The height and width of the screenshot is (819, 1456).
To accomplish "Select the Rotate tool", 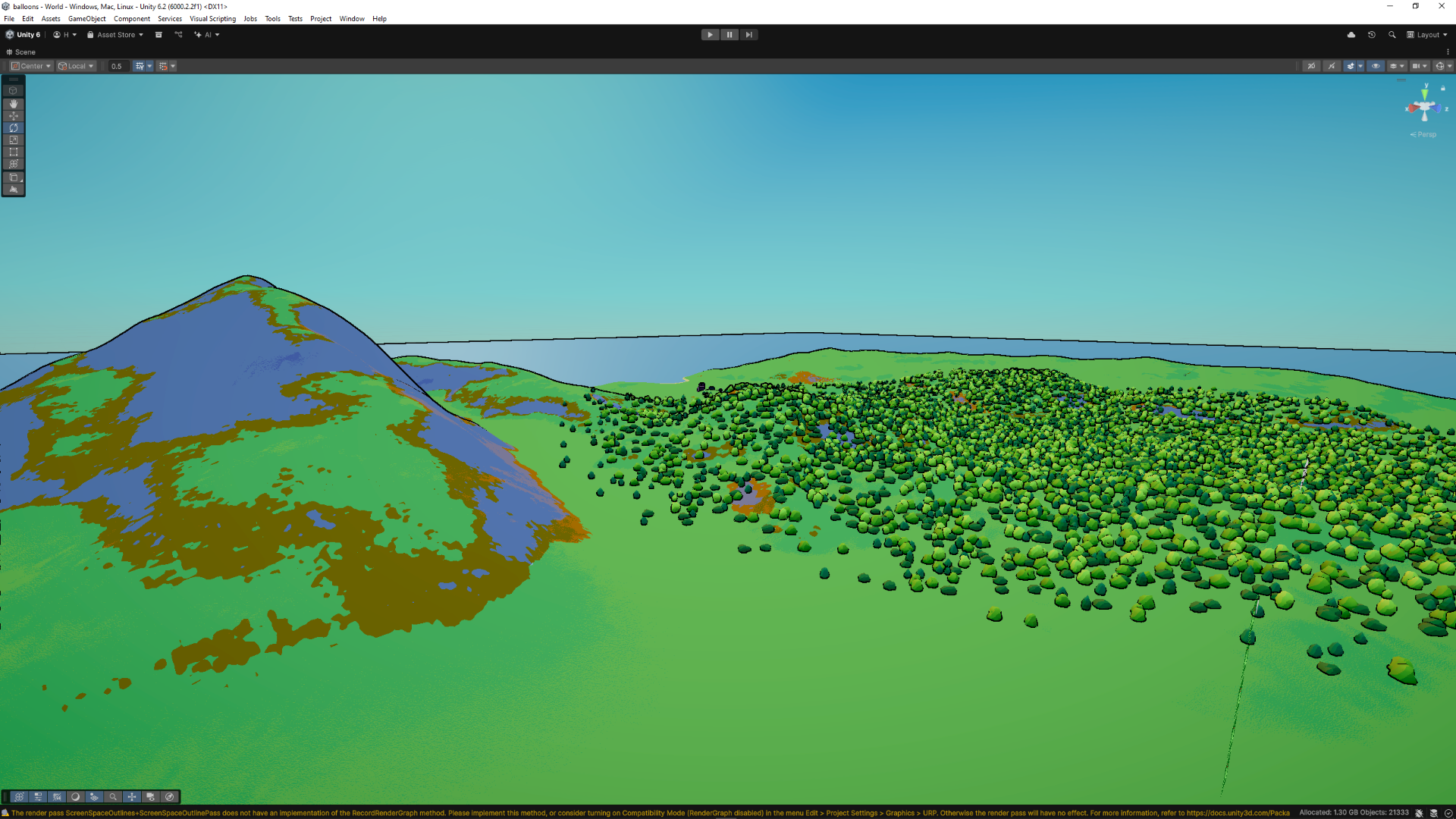I will click(x=13, y=128).
